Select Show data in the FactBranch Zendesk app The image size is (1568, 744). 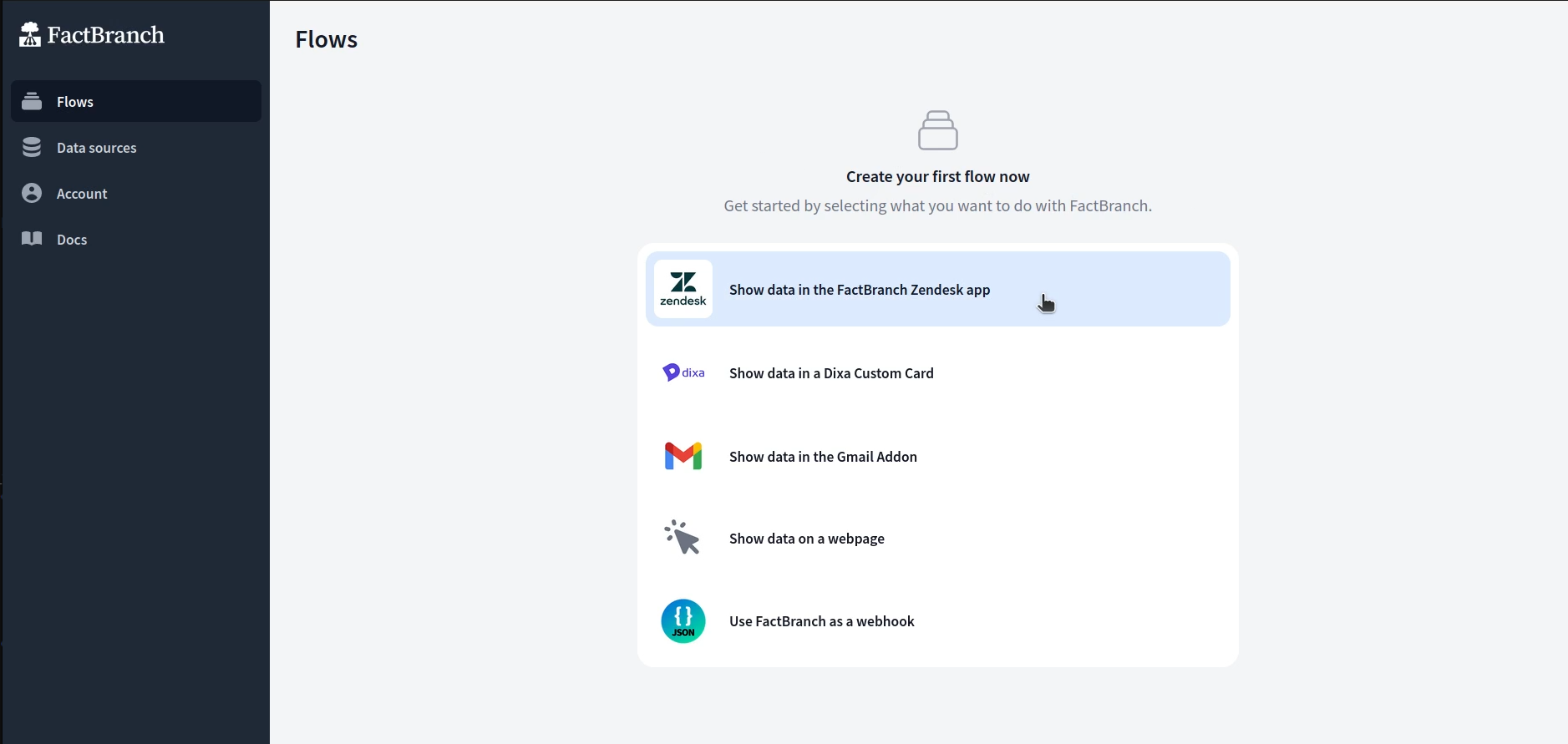(938, 289)
